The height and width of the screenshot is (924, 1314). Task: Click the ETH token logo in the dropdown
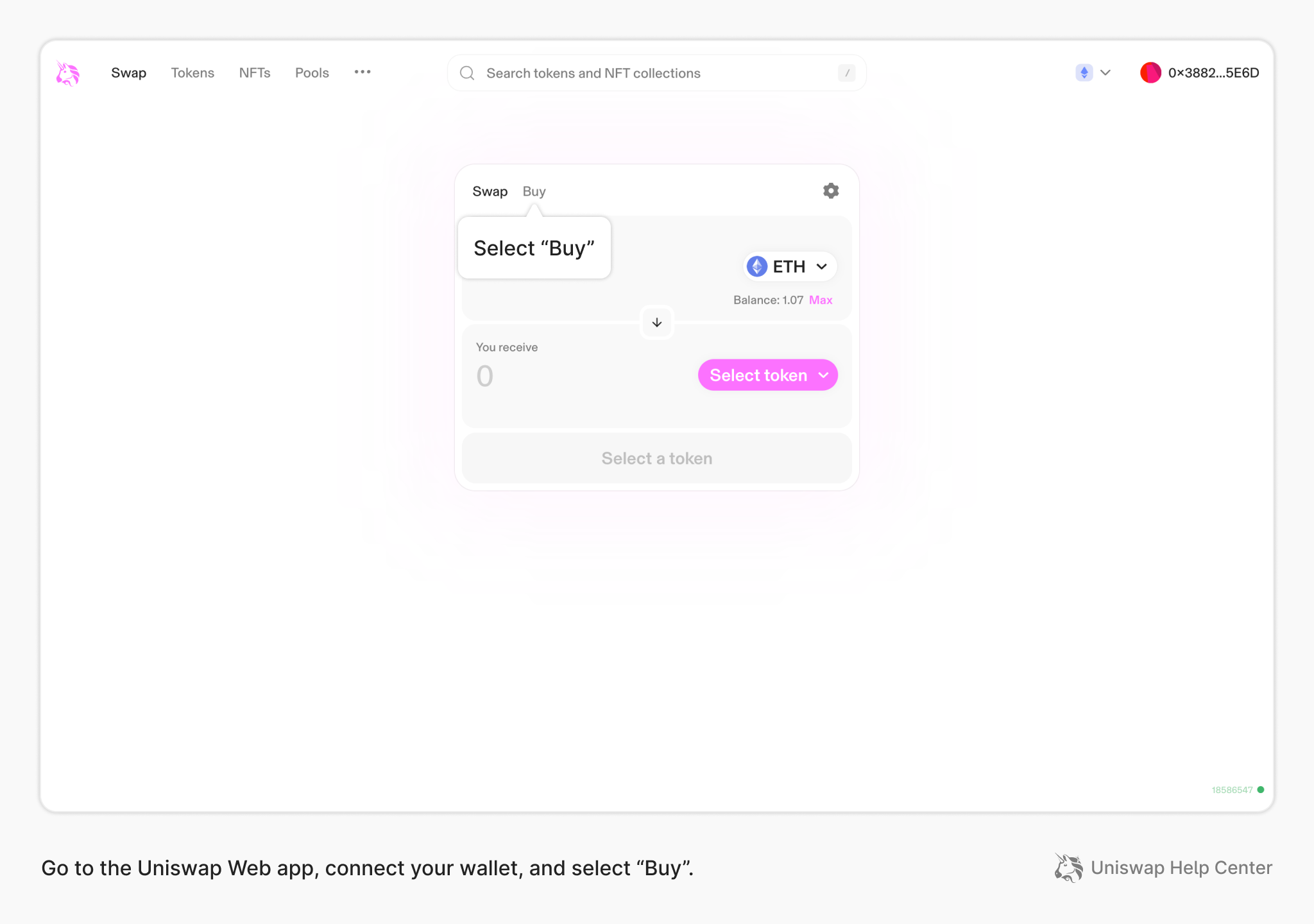pyautogui.click(x=757, y=266)
